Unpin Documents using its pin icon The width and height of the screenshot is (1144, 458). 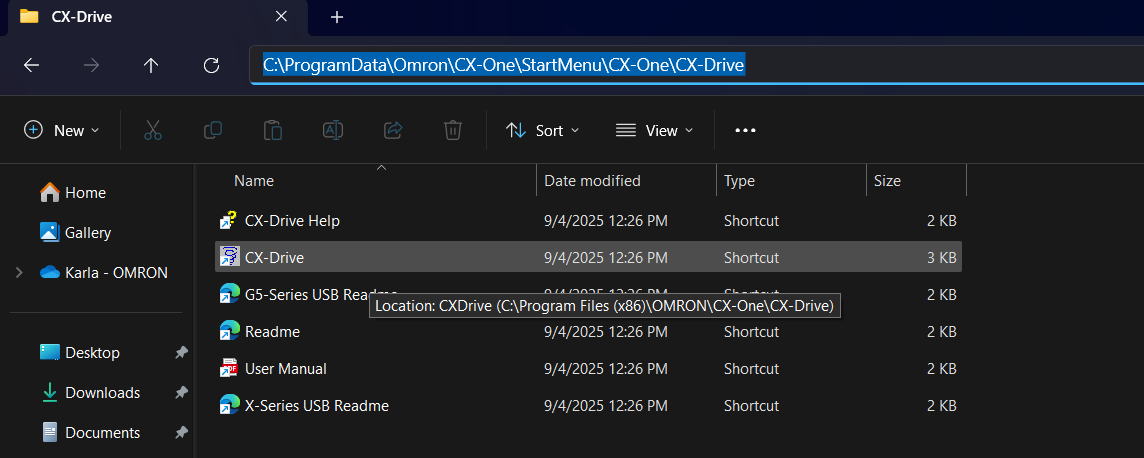(x=181, y=432)
